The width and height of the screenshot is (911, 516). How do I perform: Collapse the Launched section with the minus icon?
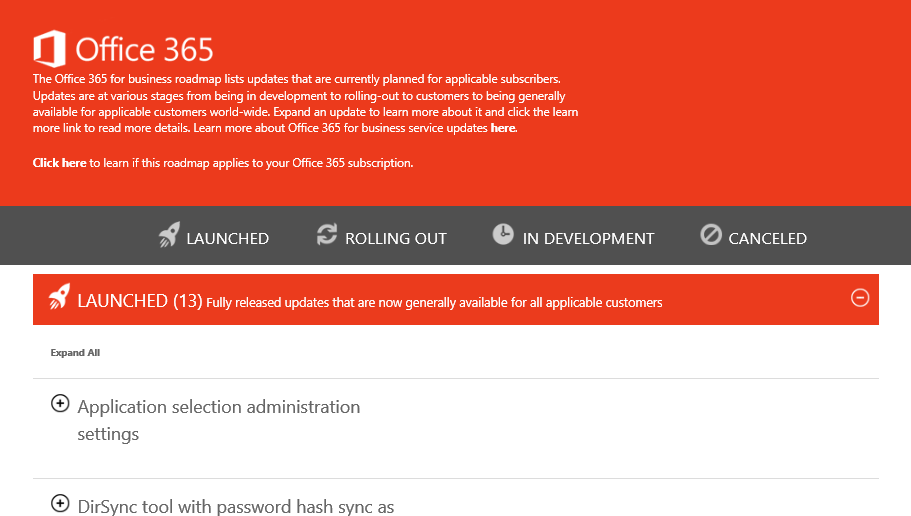click(859, 298)
